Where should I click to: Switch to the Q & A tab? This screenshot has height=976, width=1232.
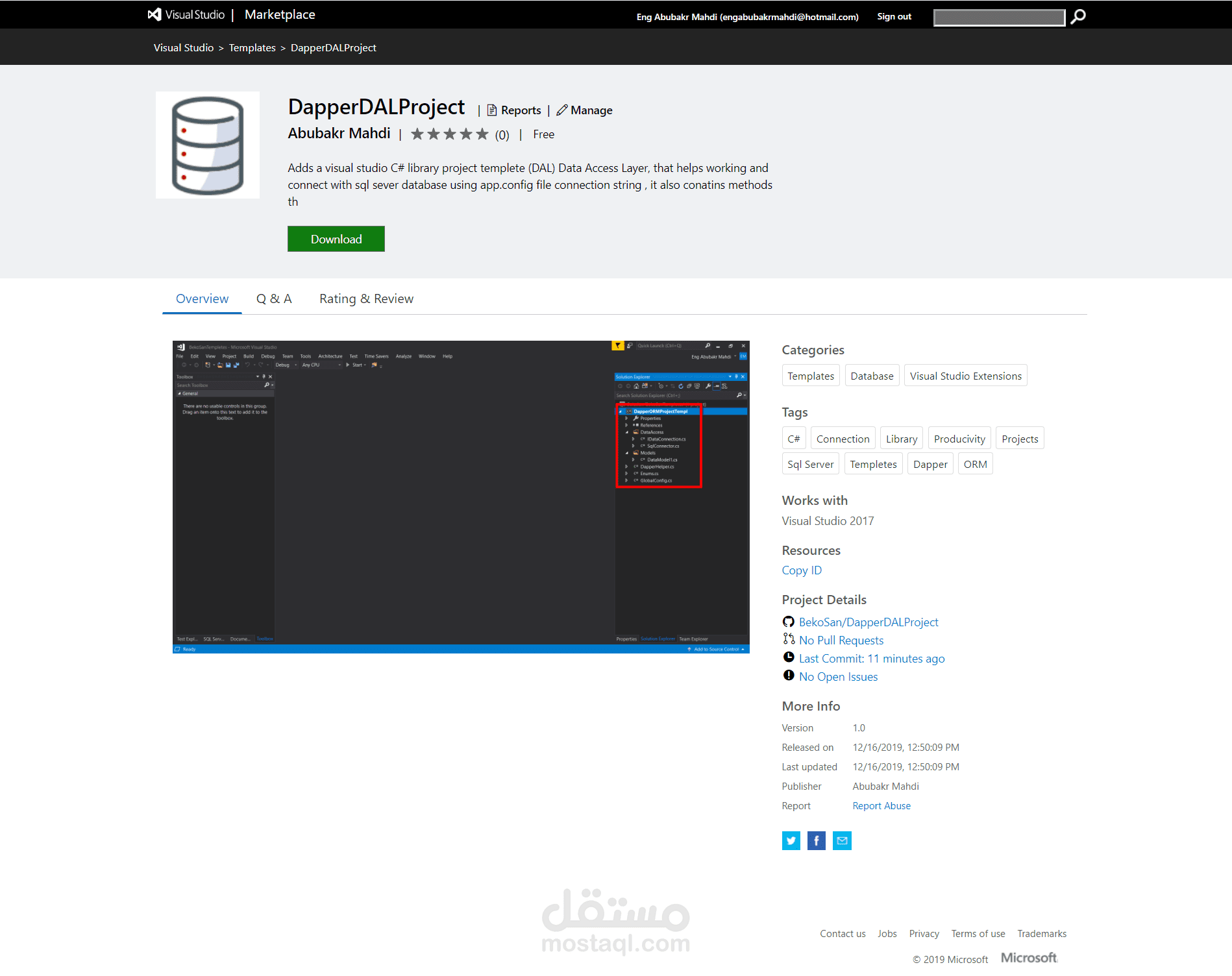click(x=274, y=299)
